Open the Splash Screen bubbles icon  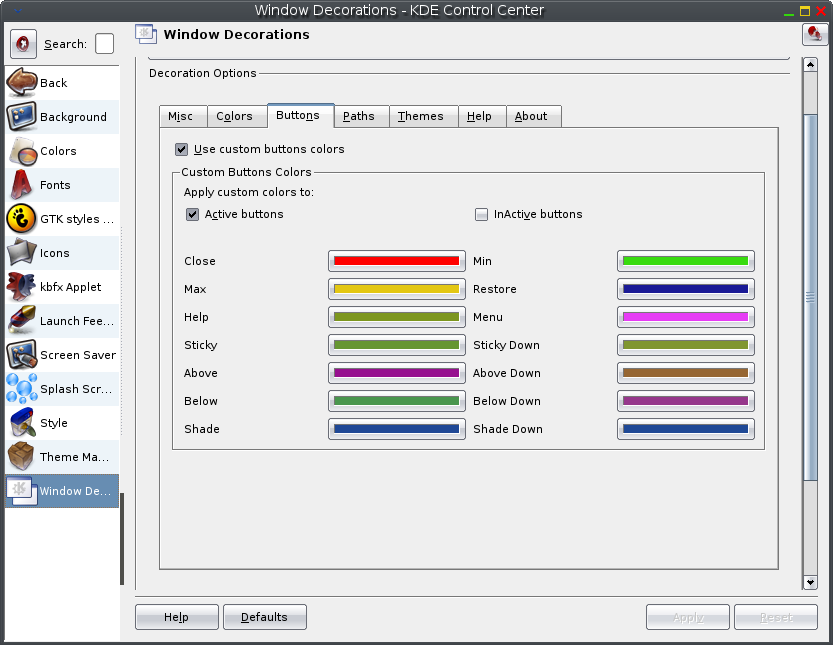tap(21, 388)
